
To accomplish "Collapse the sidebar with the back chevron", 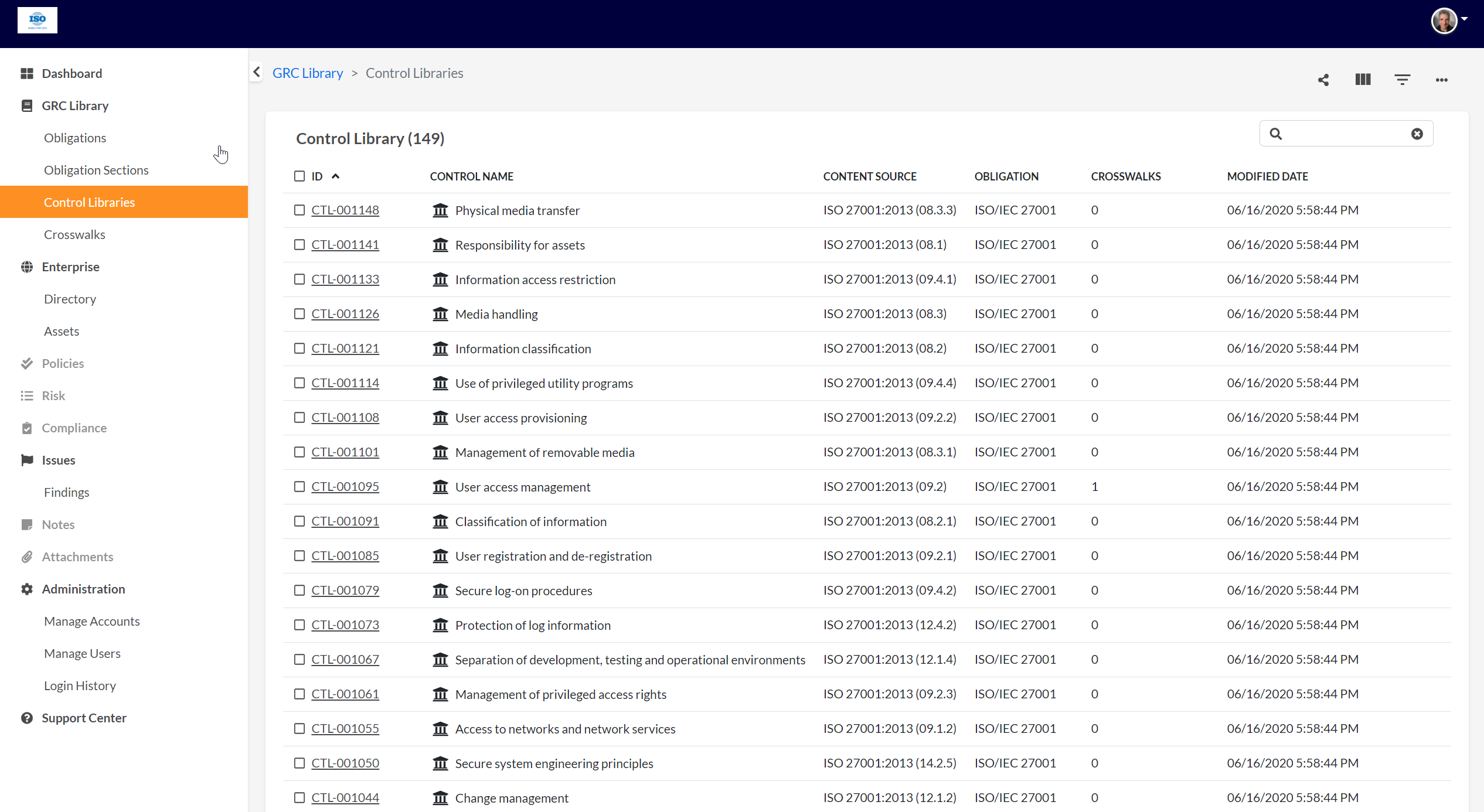I will [x=256, y=72].
